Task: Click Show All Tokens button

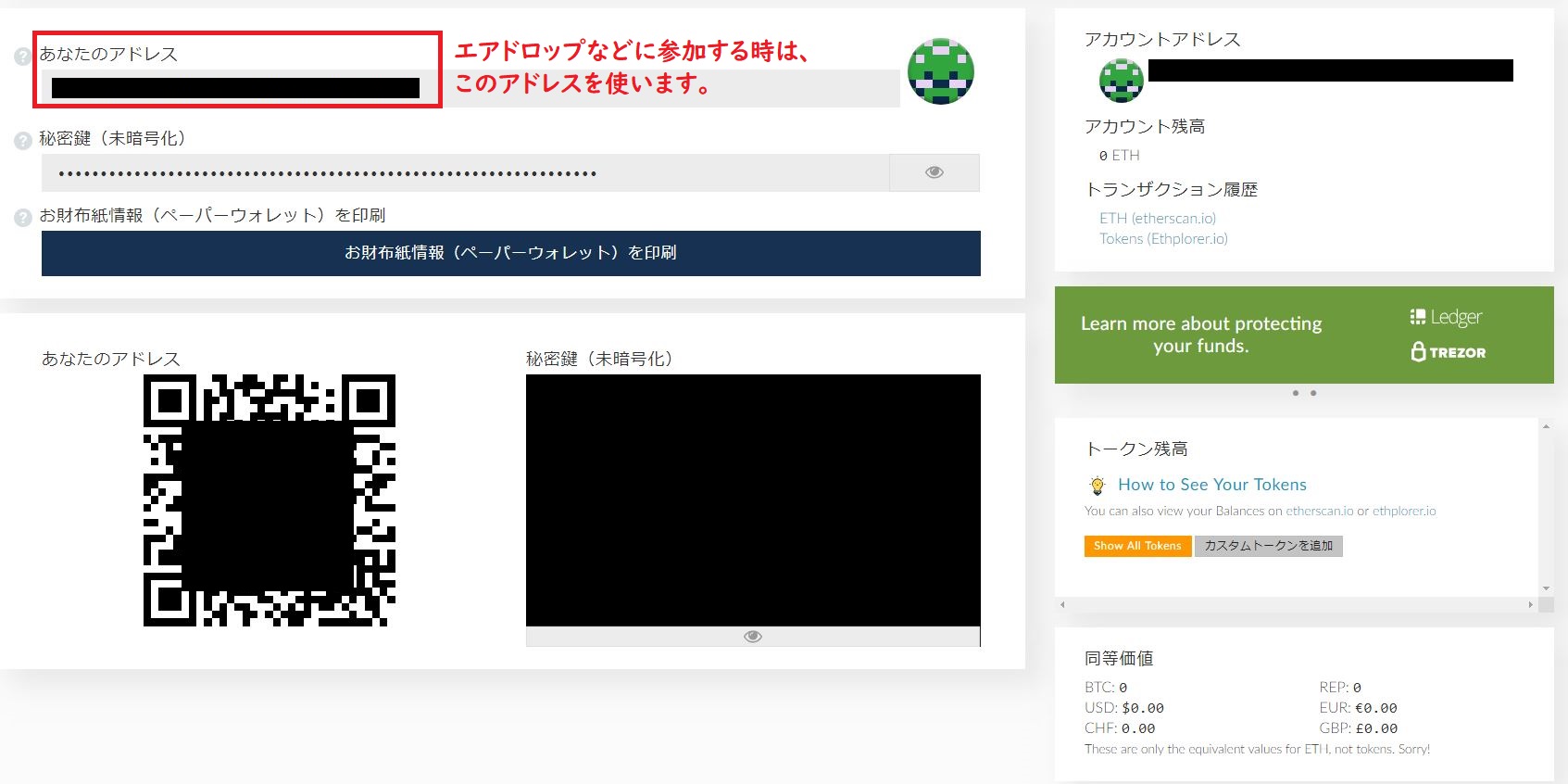Action: click(1137, 546)
